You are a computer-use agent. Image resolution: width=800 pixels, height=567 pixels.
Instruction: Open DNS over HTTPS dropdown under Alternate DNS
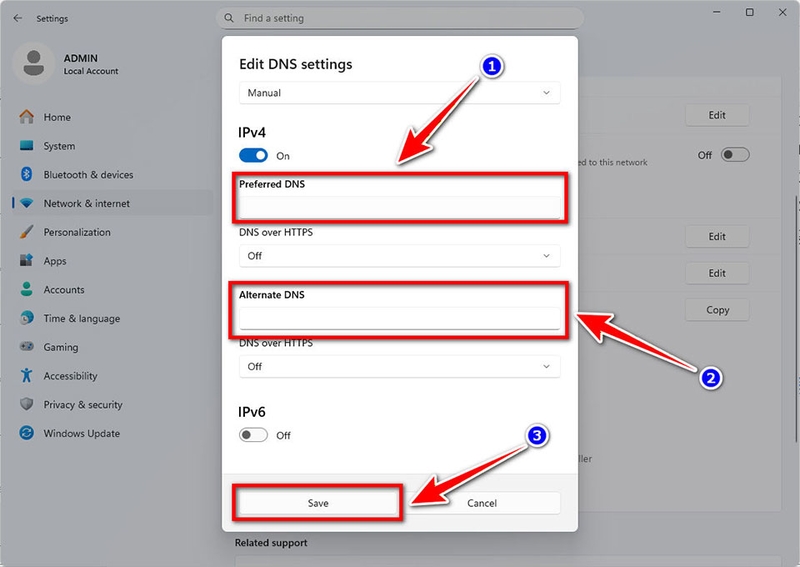[x=399, y=366]
